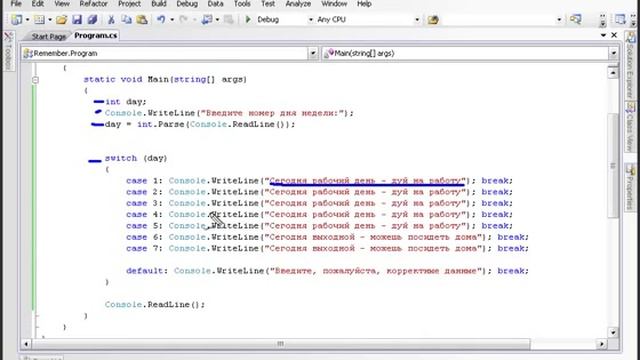The image size is (640, 360).
Task: Click the 'default:' line in switch block
Action: click(x=327, y=271)
